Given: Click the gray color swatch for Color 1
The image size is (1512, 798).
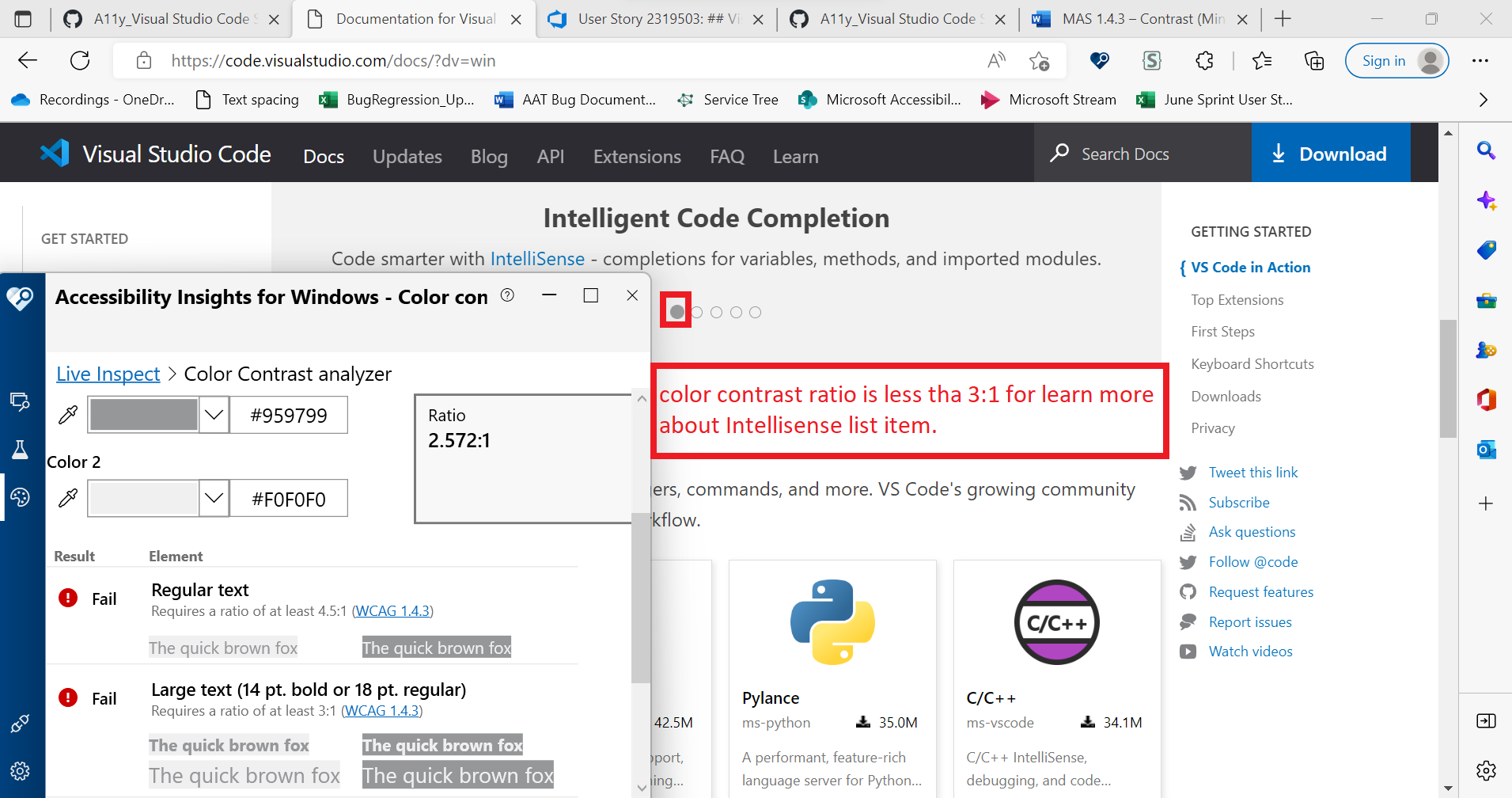Looking at the screenshot, I should point(143,414).
